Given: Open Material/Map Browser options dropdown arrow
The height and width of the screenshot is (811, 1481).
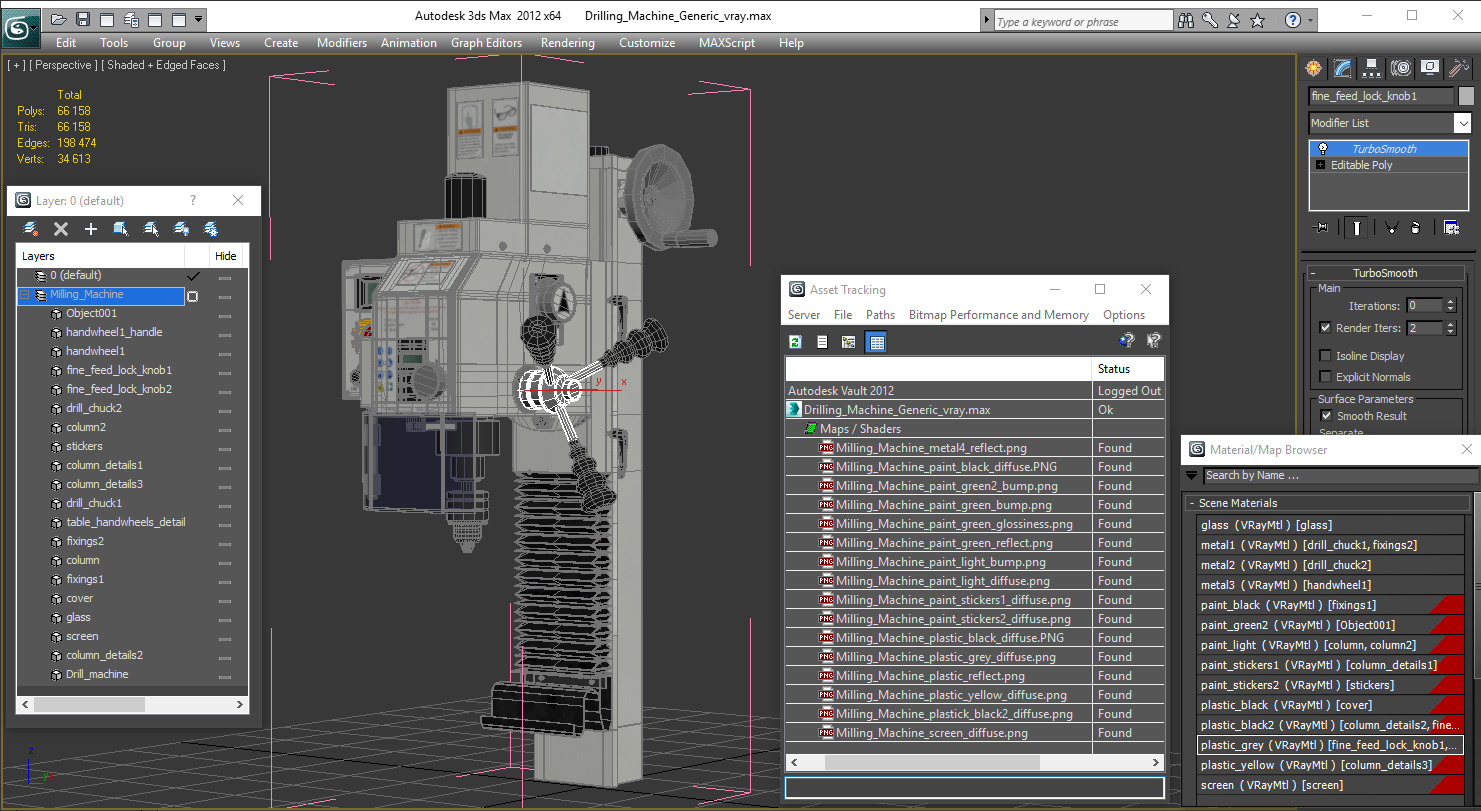Looking at the screenshot, I should click(x=1192, y=476).
